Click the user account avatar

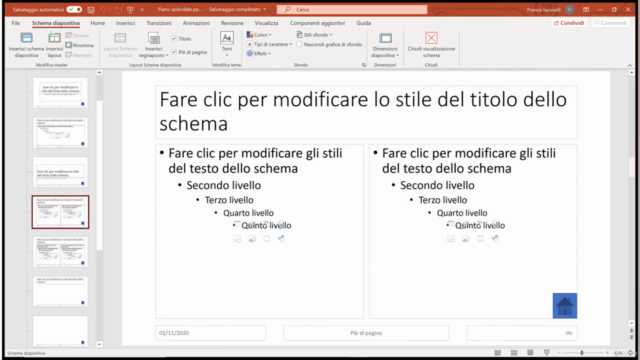tap(569, 9)
